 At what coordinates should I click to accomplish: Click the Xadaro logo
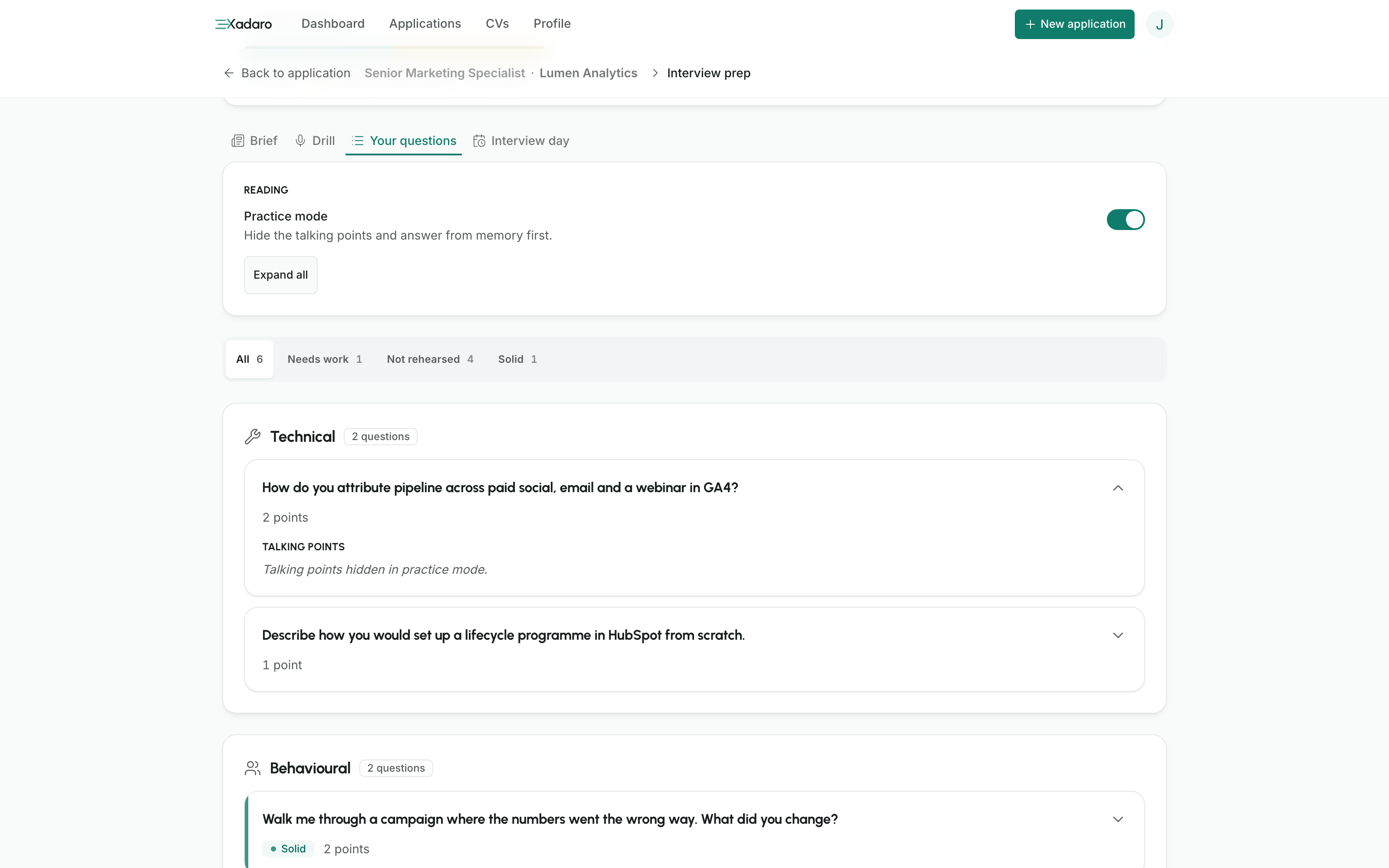pos(244,24)
